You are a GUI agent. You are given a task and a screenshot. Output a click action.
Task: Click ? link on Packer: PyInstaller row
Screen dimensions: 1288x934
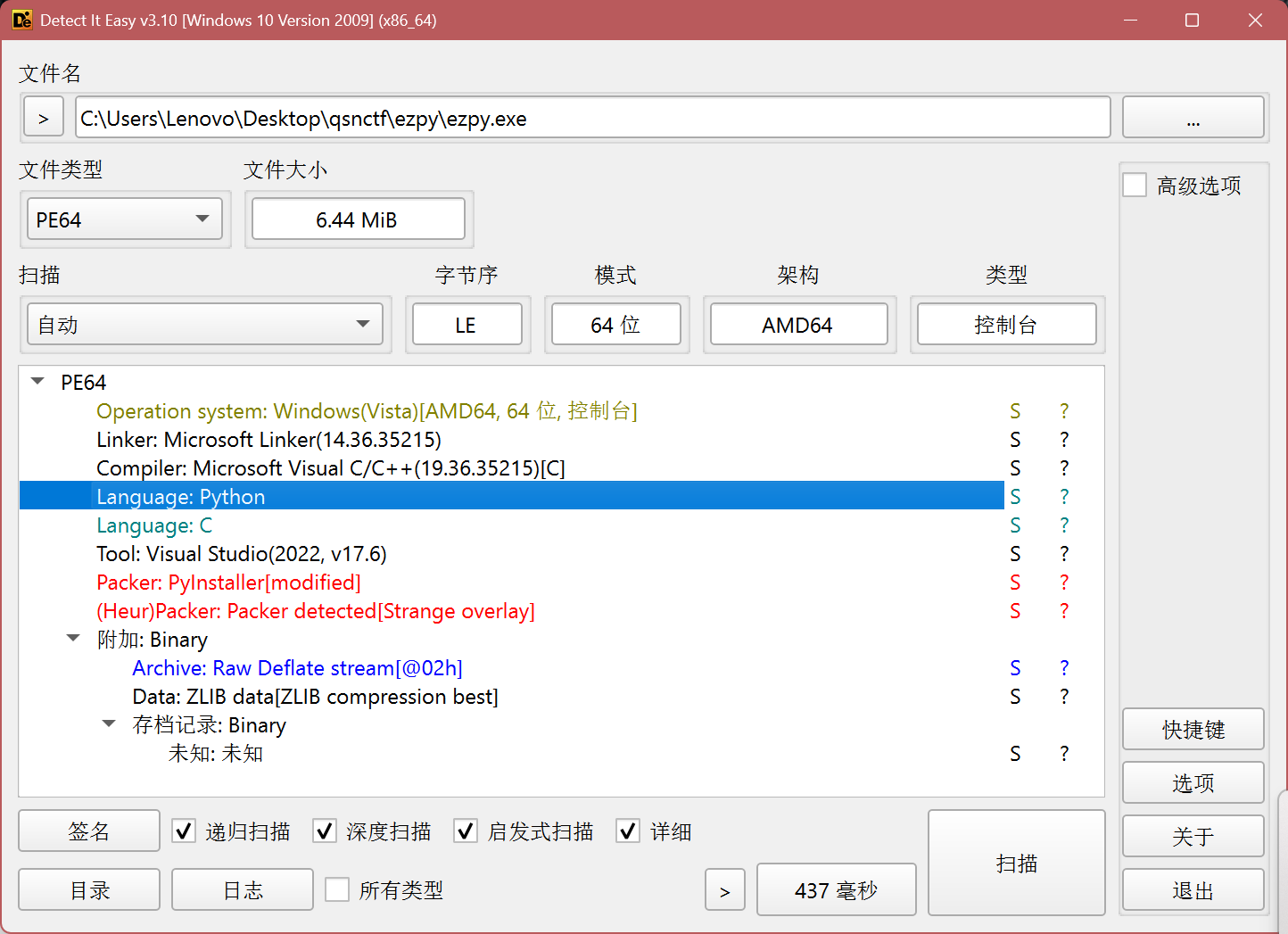1064,582
